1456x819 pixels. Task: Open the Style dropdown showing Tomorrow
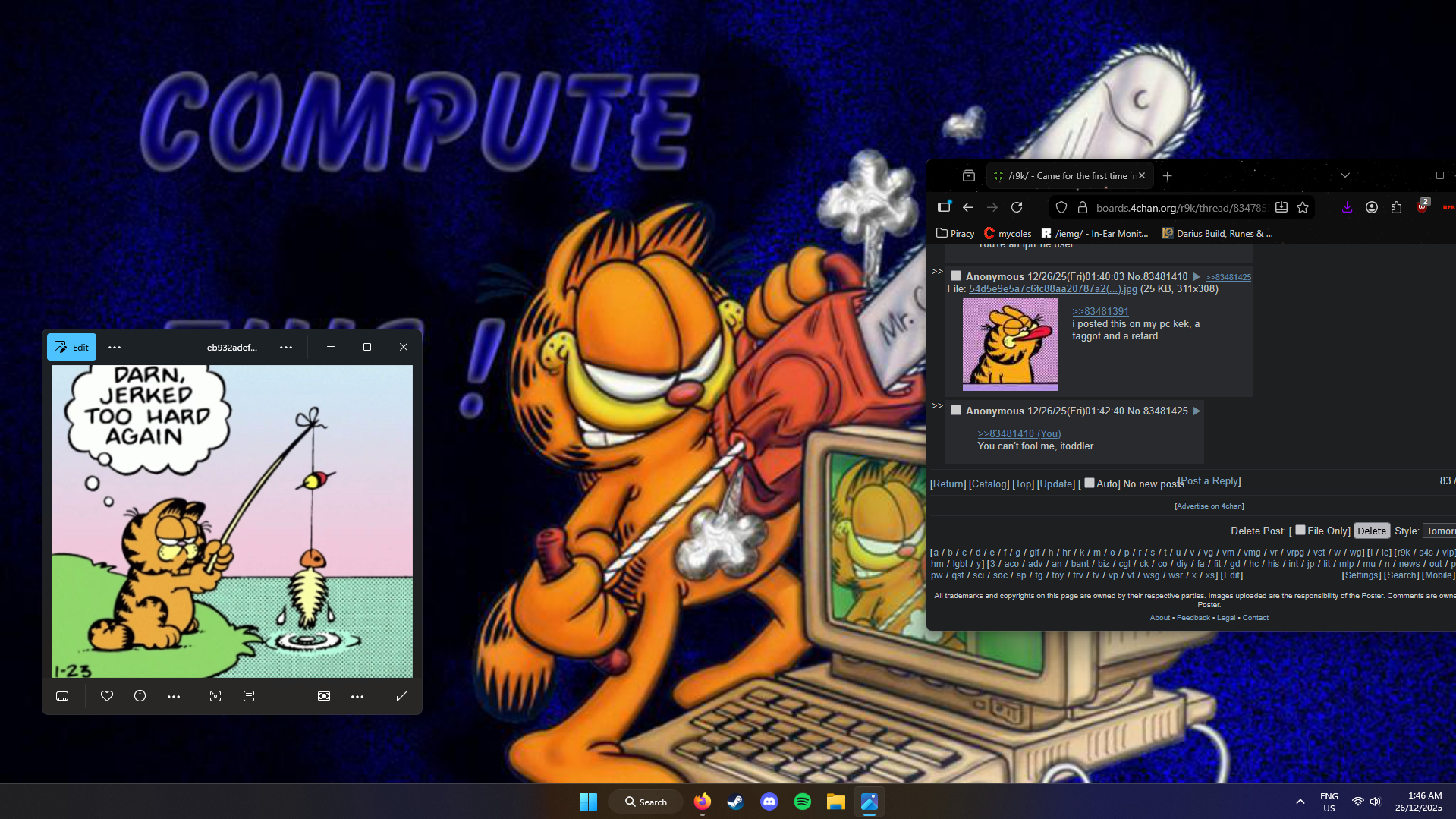click(x=1439, y=531)
